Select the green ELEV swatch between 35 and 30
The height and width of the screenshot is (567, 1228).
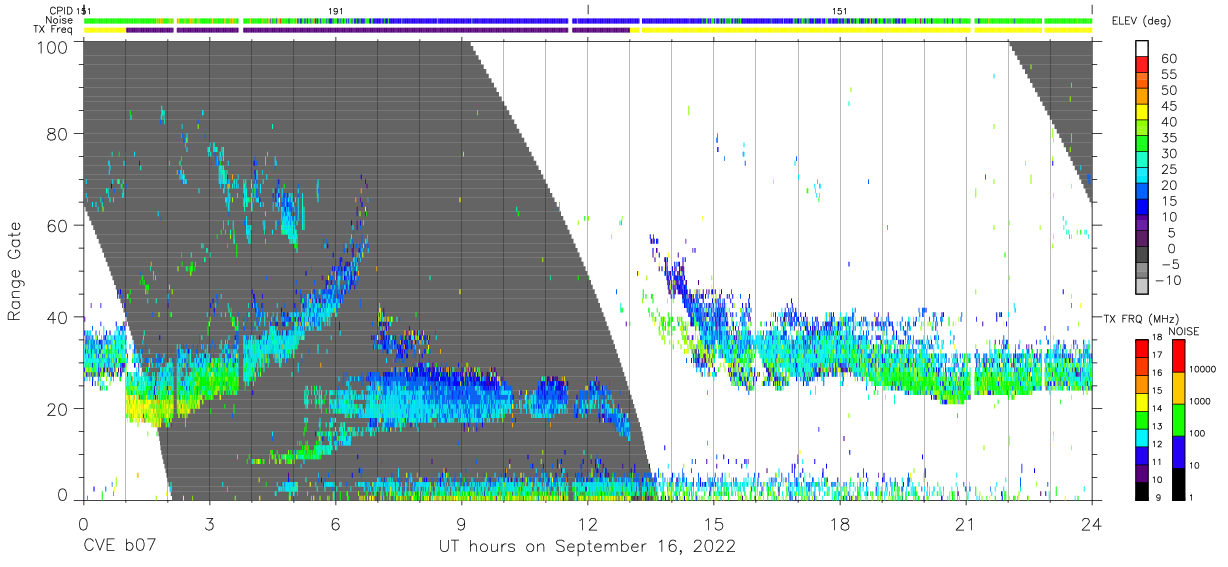coord(1143,145)
